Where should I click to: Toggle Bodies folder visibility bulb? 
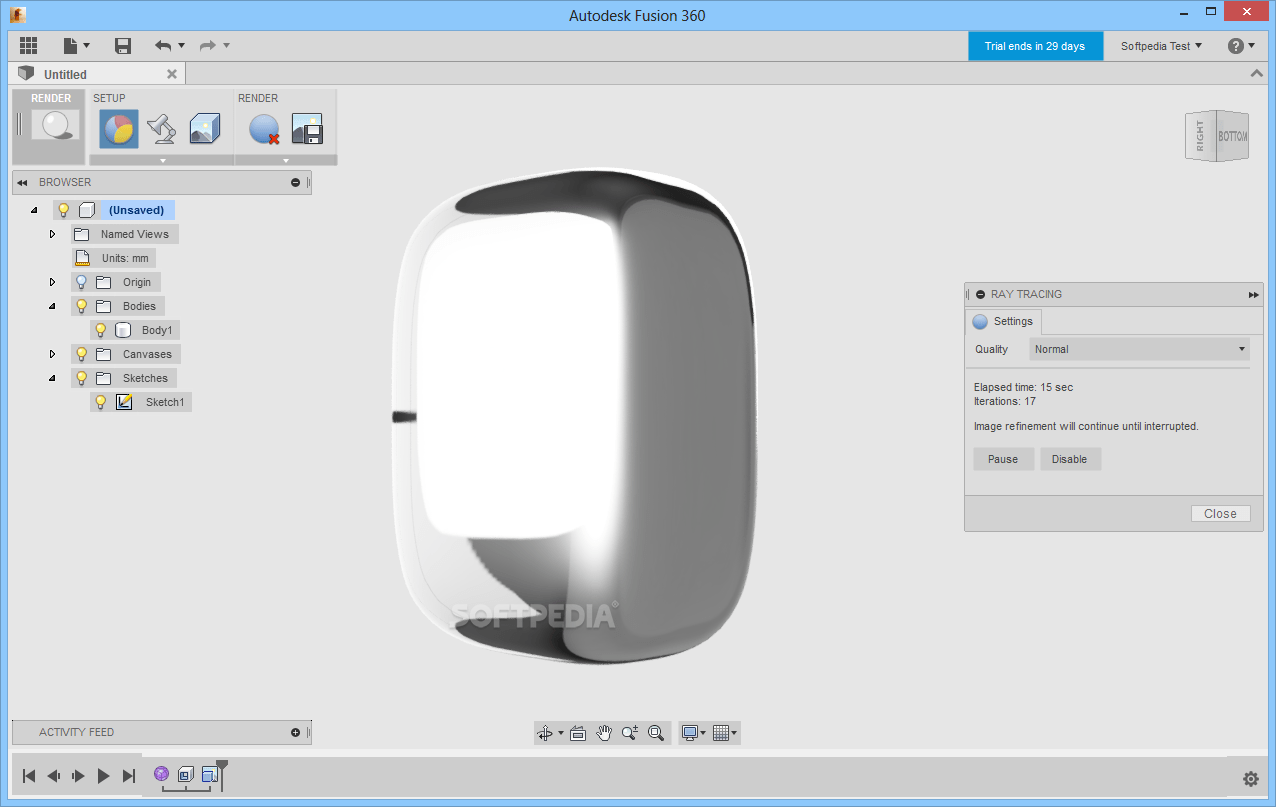(82, 306)
